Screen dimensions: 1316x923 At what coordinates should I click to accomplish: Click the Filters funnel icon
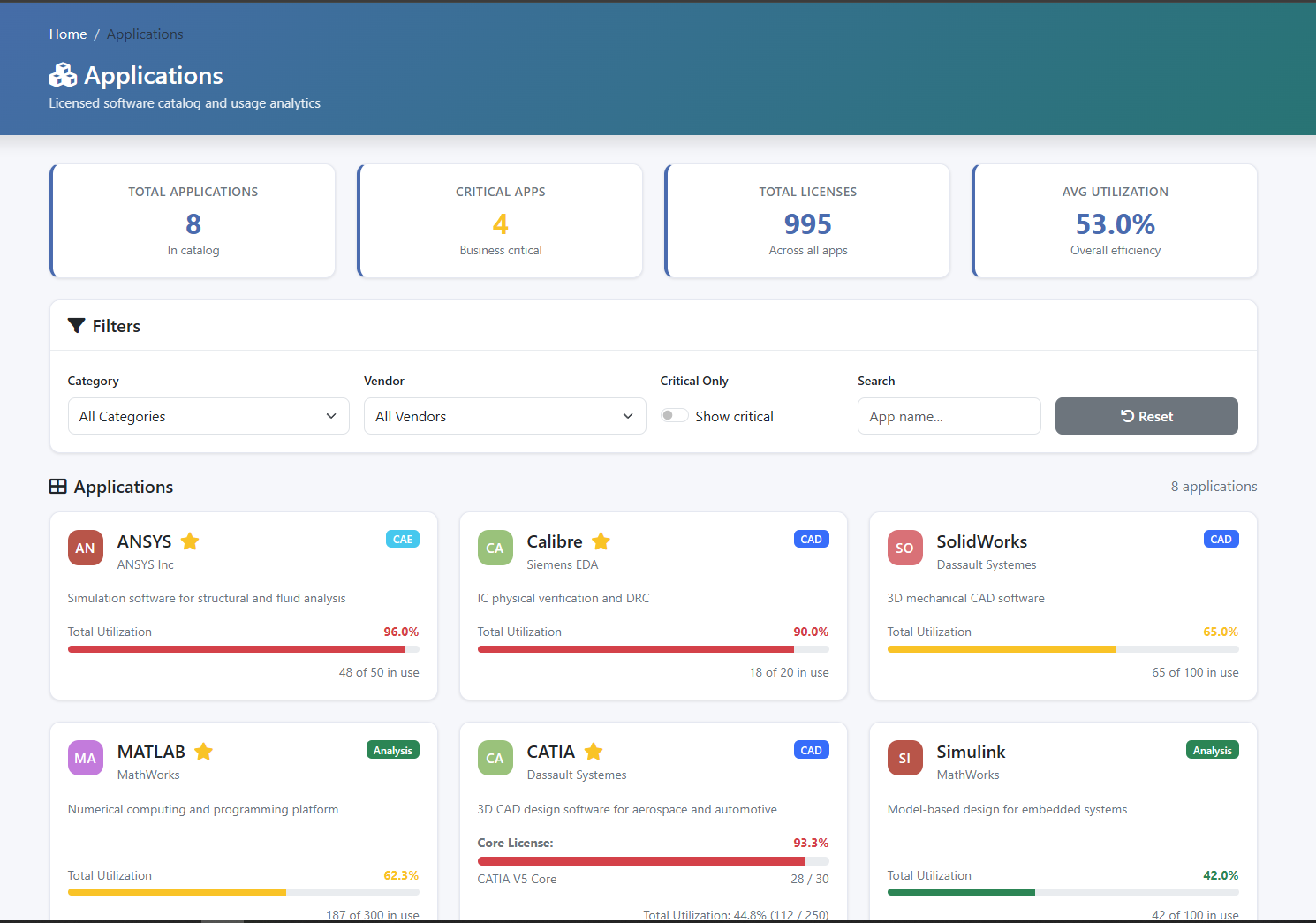coord(76,325)
